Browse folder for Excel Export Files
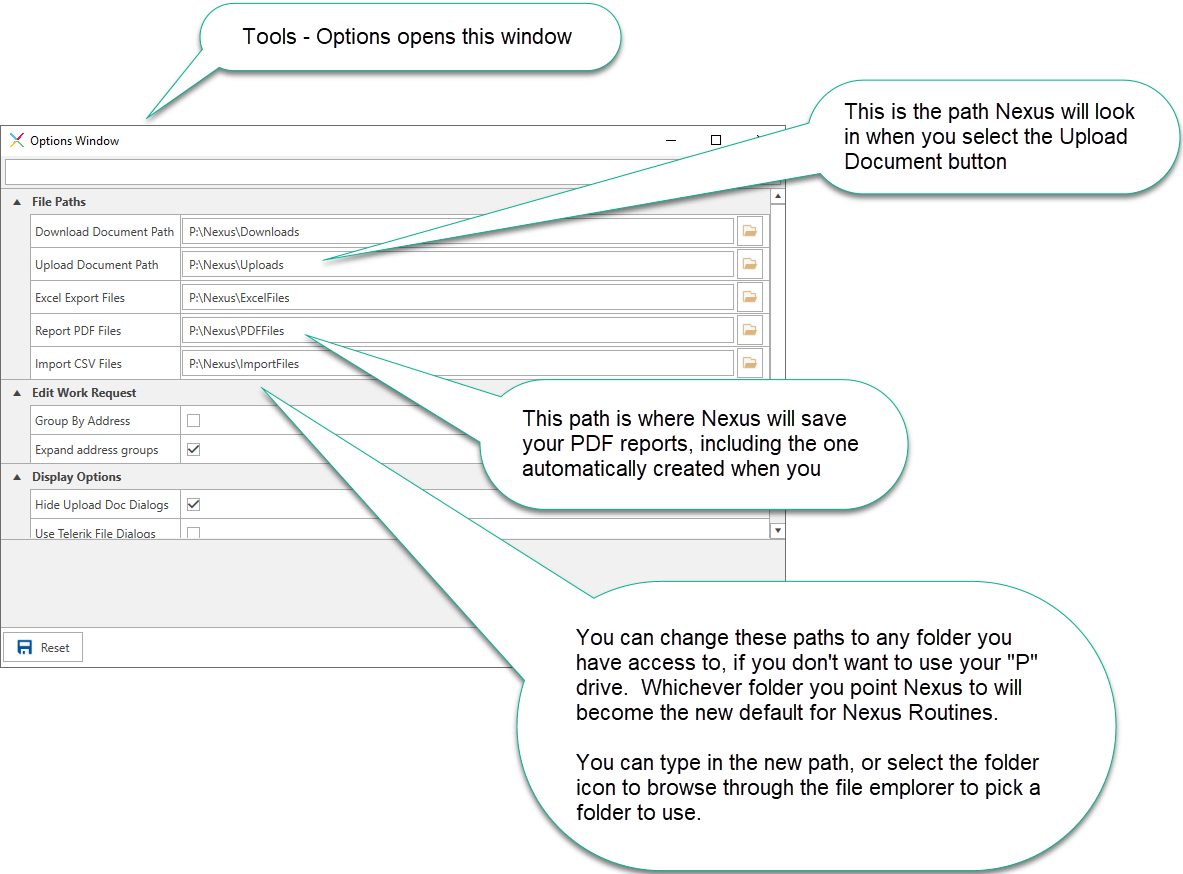 (749, 297)
